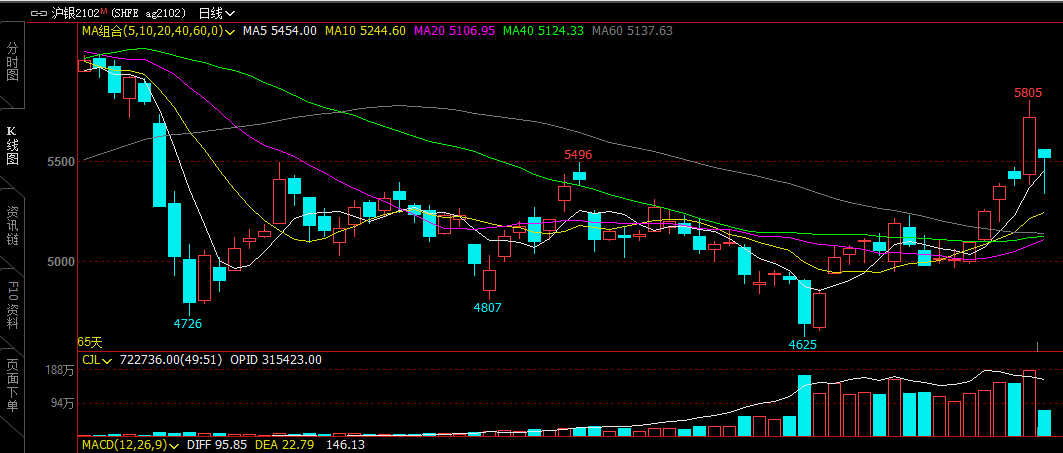Click the MA10 5244.60 value
Screen dimensions: 1063x453
pyautogui.click(x=365, y=31)
